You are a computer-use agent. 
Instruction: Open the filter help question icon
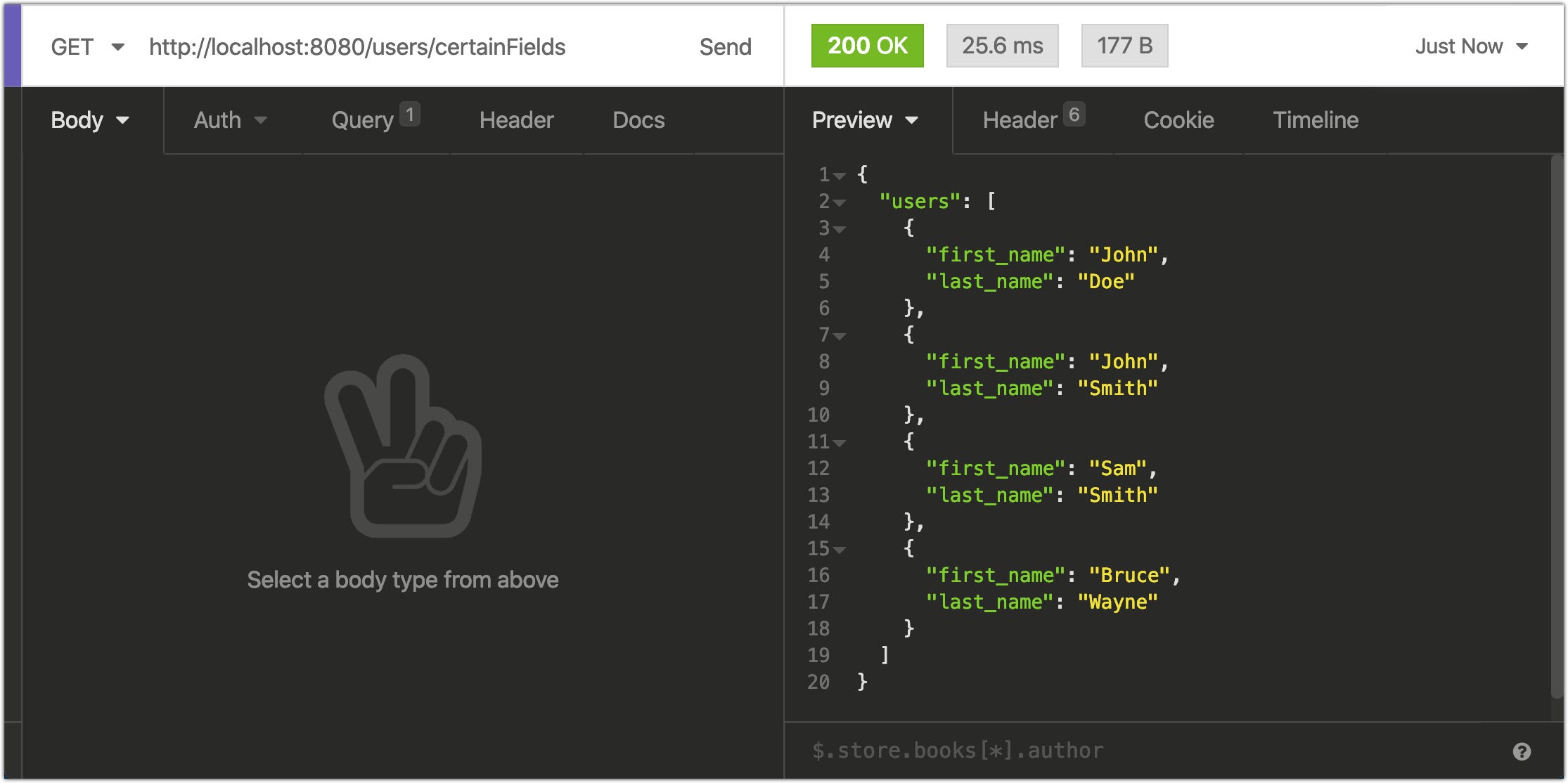[x=1522, y=751]
